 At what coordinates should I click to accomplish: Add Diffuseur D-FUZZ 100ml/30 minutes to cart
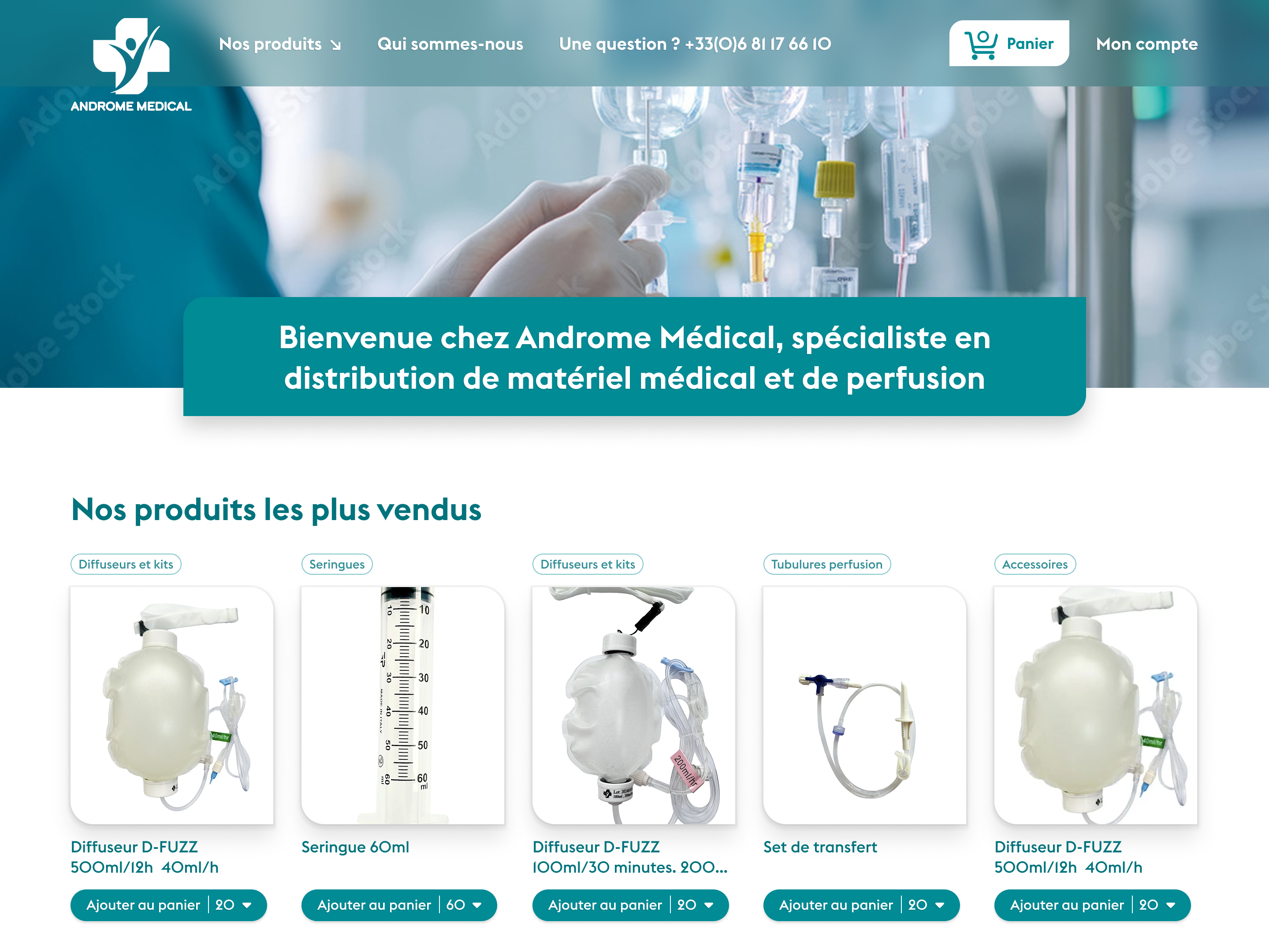[x=605, y=905]
